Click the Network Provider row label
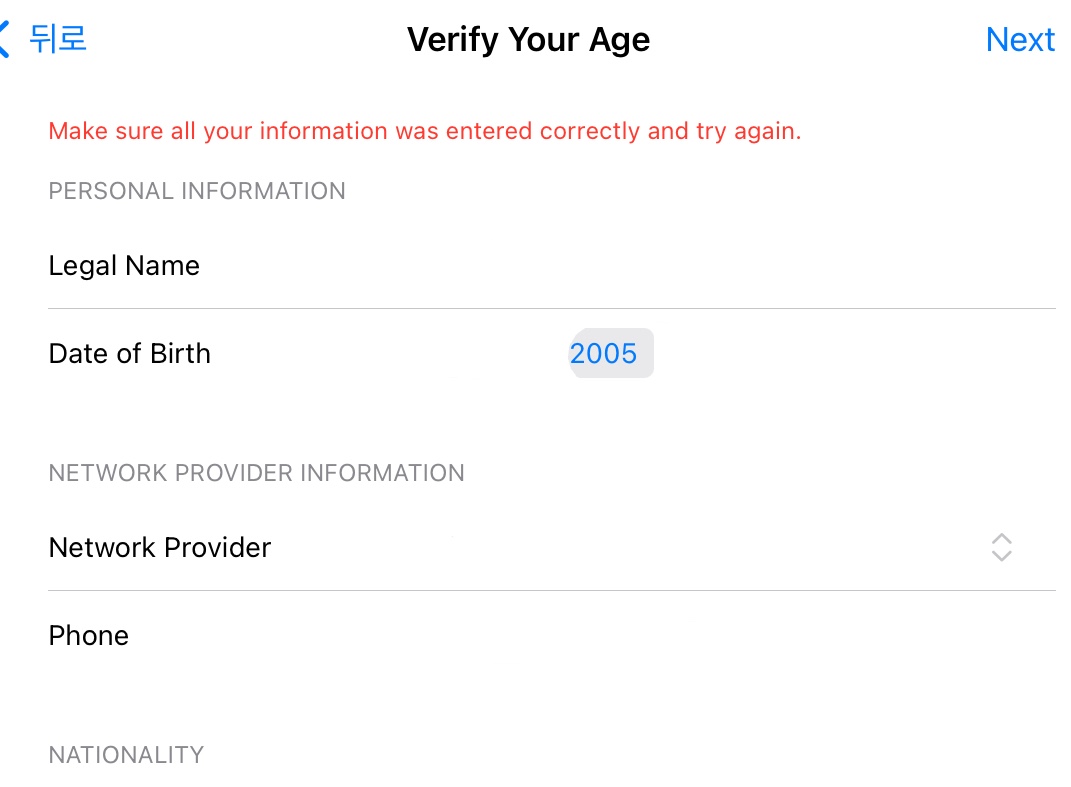 tap(160, 547)
